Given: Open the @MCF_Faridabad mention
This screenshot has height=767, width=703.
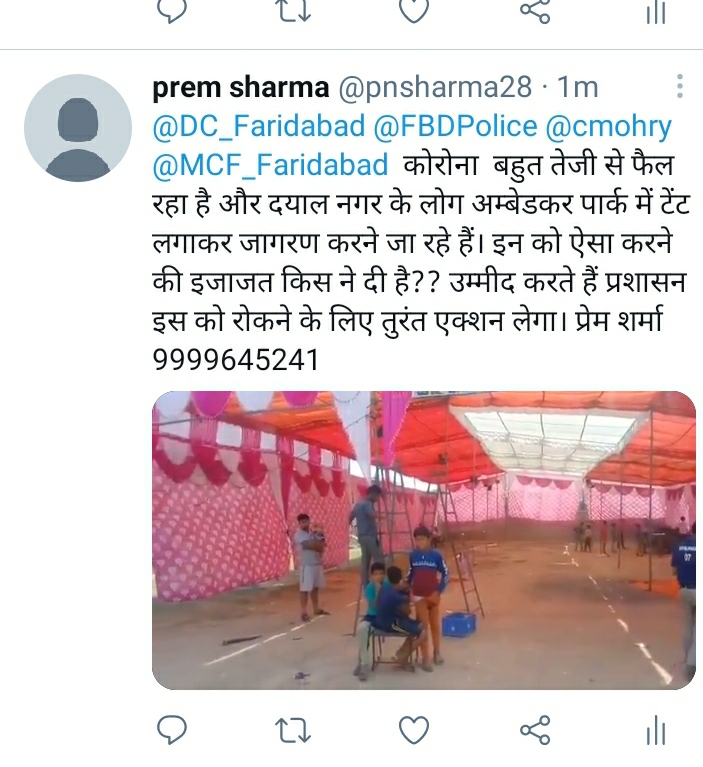Looking at the screenshot, I should pyautogui.click(x=271, y=165).
